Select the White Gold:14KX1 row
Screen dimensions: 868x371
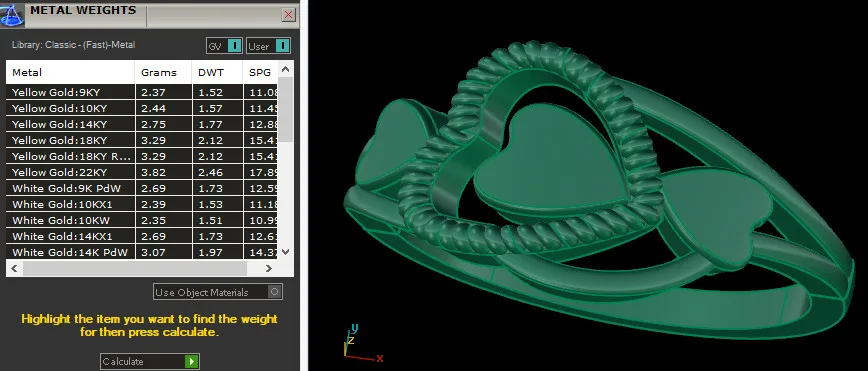pyautogui.click(x=142, y=236)
